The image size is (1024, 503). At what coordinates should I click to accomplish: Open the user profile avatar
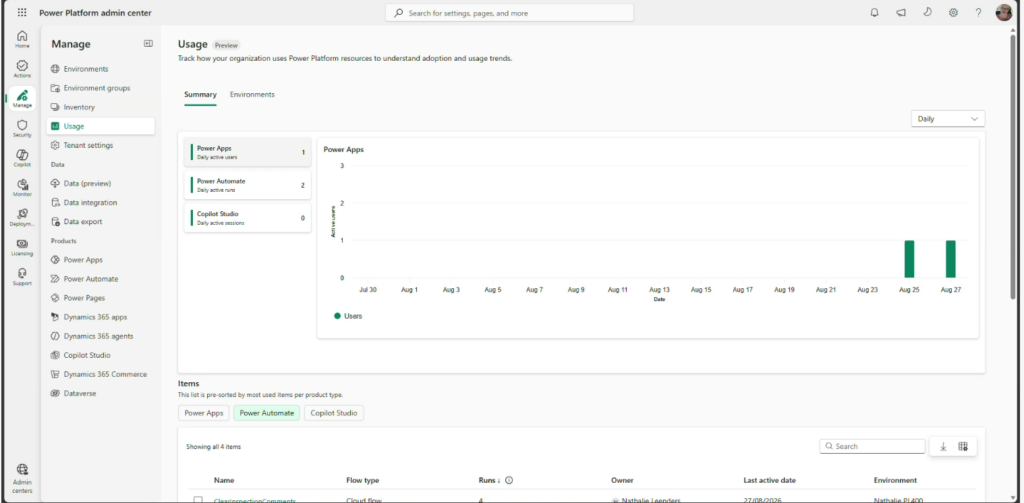click(1004, 12)
